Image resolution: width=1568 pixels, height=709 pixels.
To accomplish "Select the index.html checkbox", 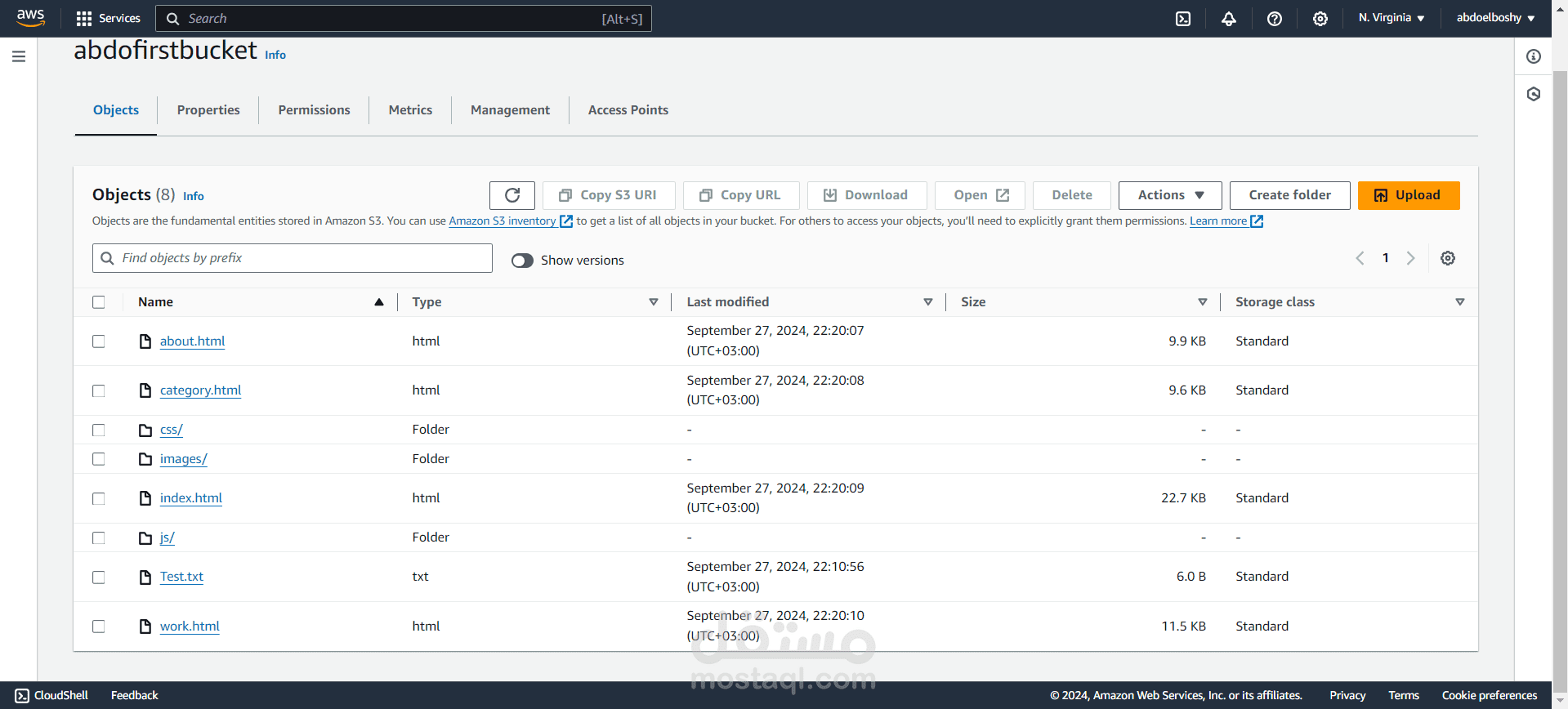I will [99, 498].
